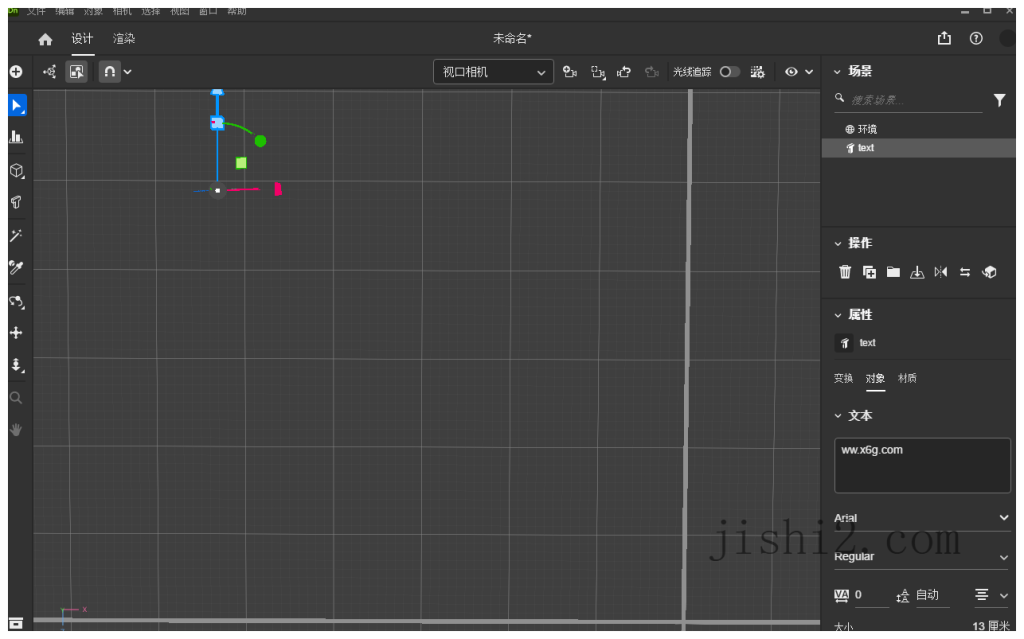Open the 材质 properties tab
The height and width of the screenshot is (639, 1024).
pyautogui.click(x=907, y=378)
